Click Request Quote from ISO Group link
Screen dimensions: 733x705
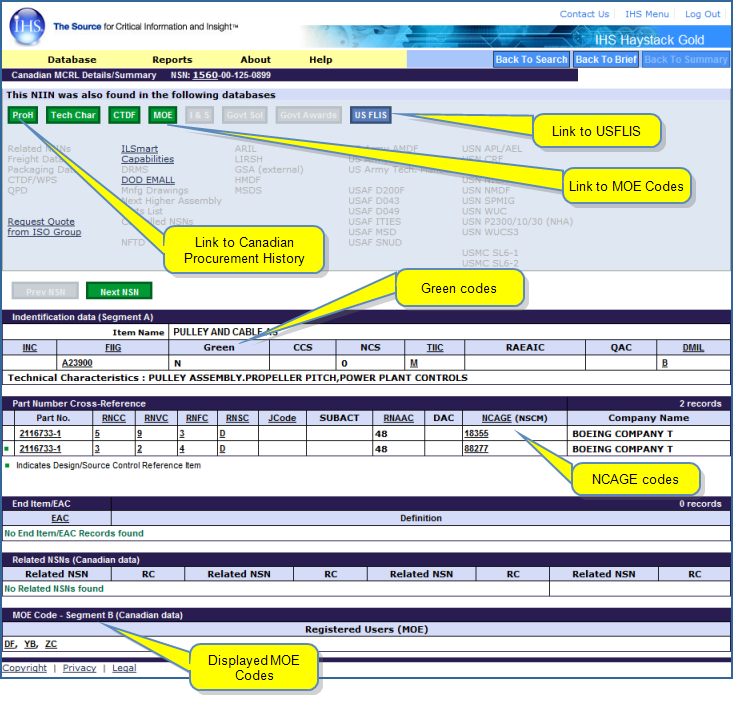tap(44, 227)
